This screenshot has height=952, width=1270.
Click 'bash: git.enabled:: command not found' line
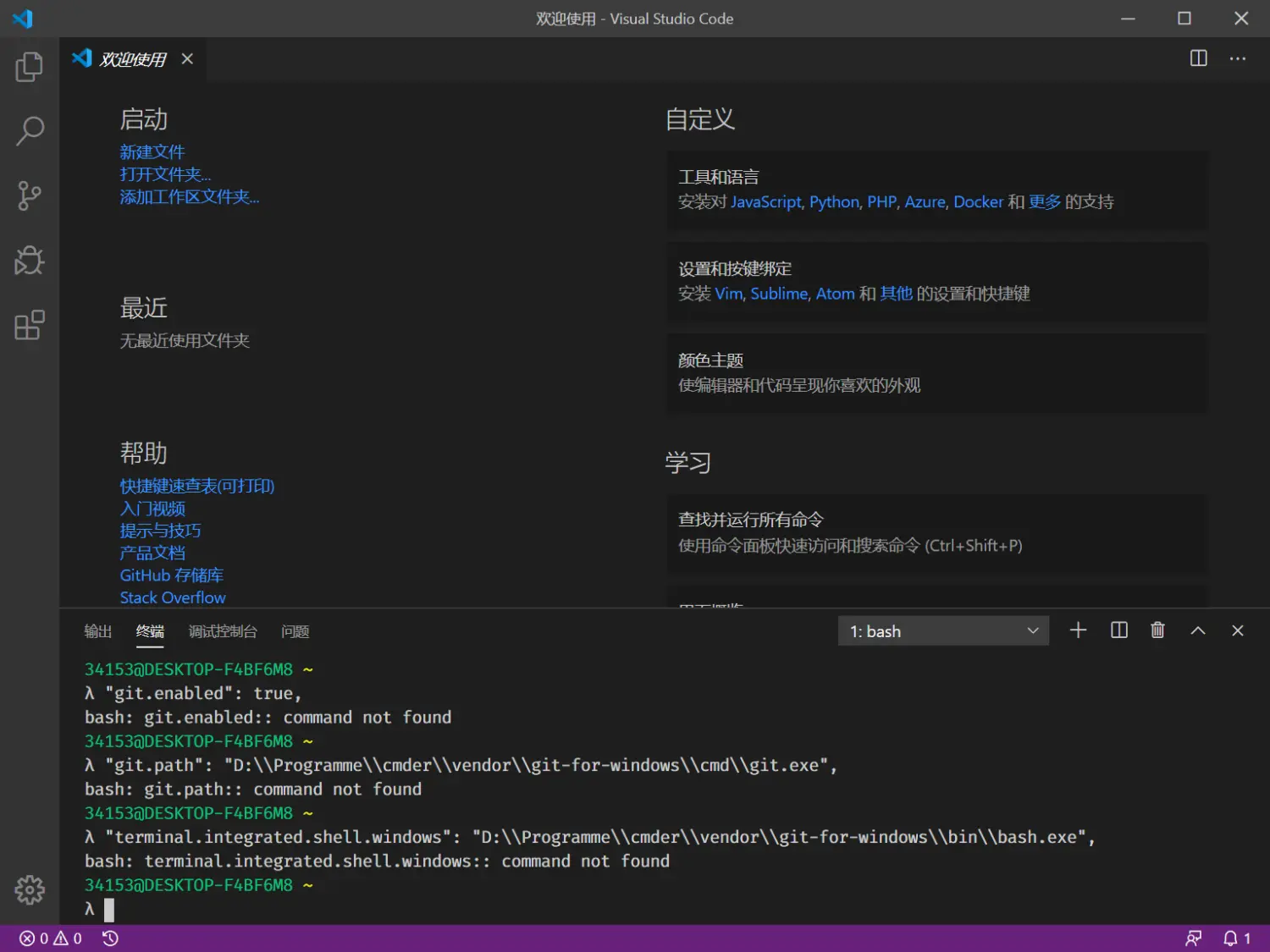(268, 718)
